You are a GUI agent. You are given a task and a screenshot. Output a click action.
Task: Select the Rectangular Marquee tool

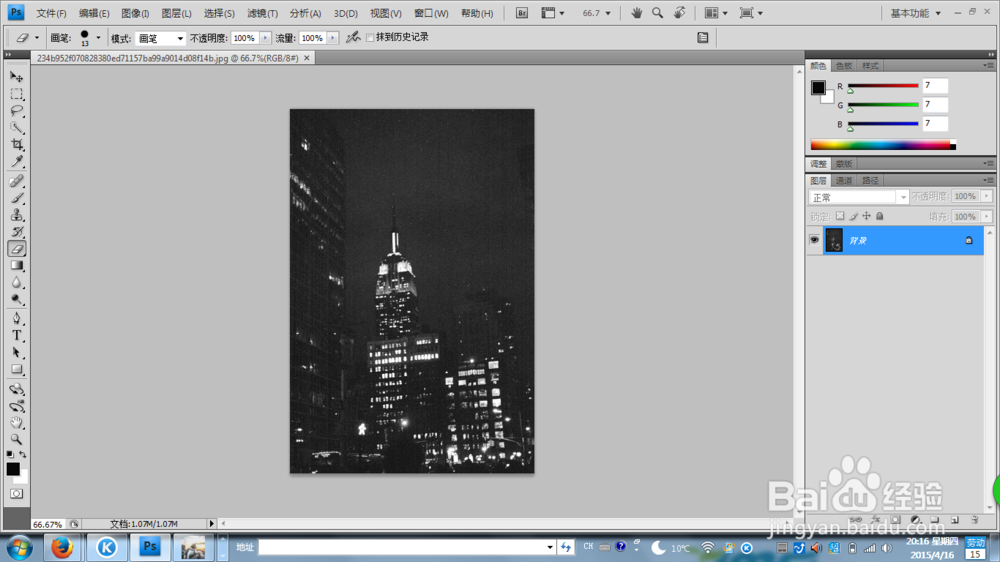click(x=17, y=94)
